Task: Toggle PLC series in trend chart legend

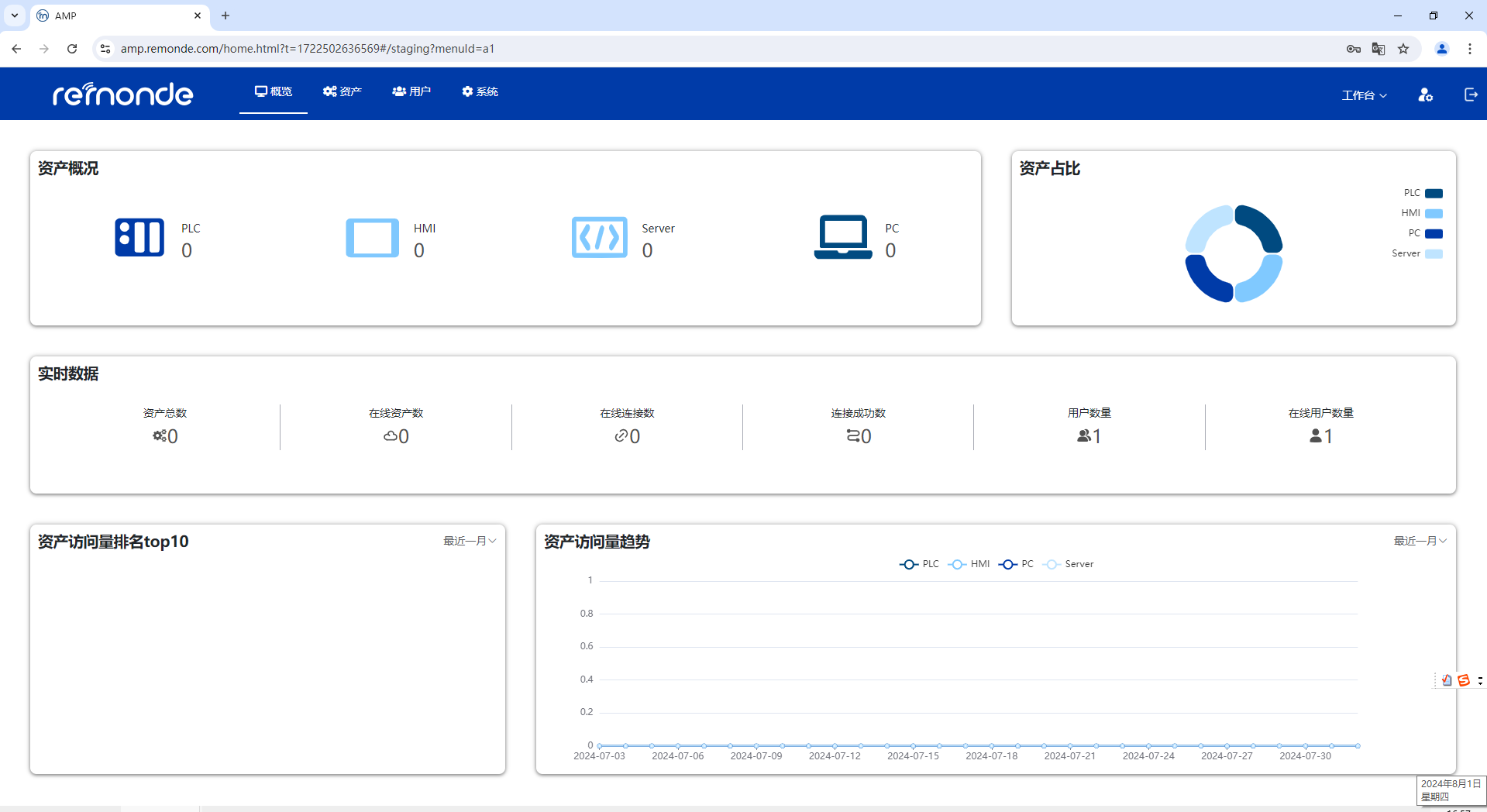Action: click(x=919, y=564)
